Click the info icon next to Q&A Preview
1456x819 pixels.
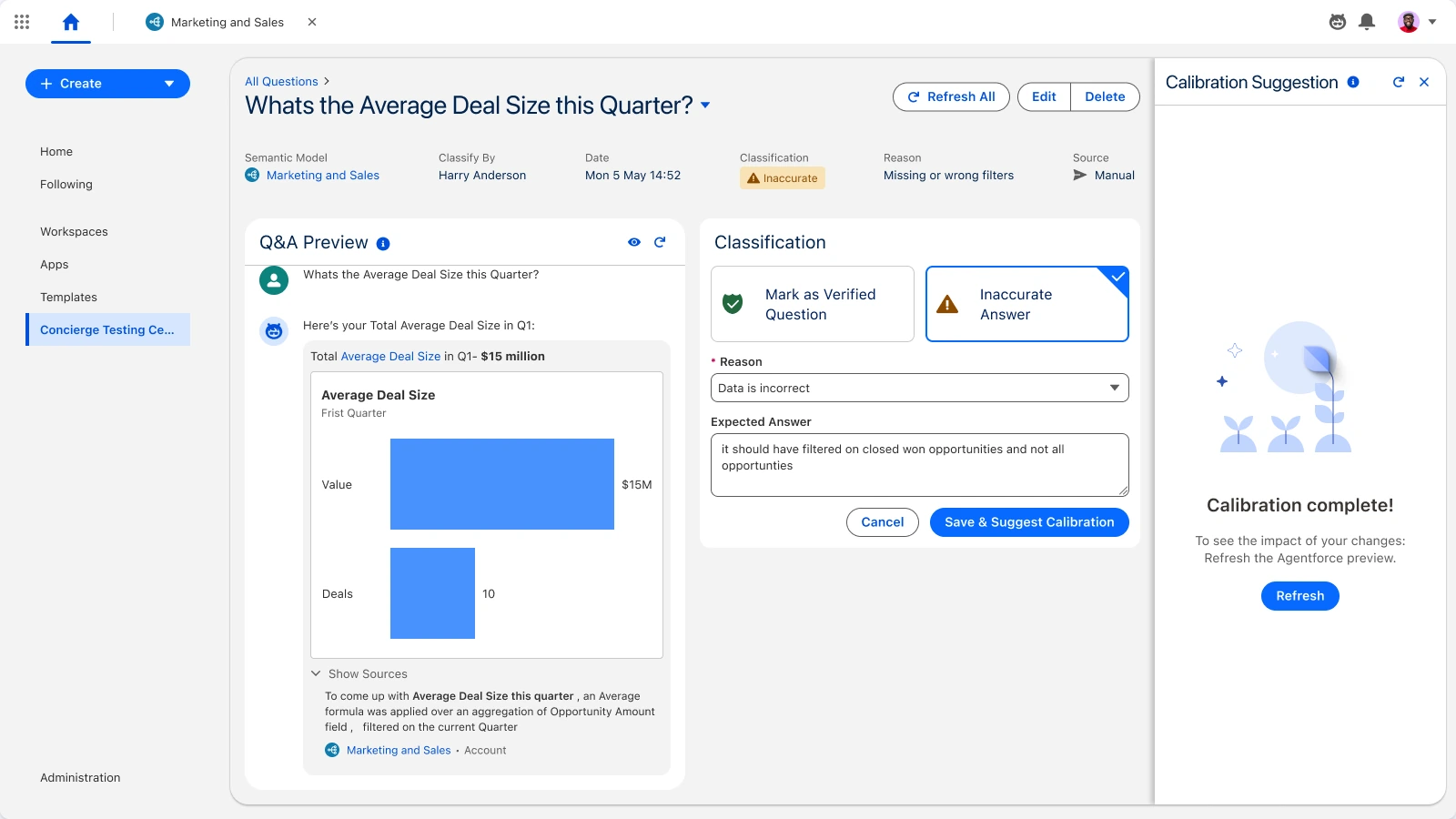tap(383, 244)
